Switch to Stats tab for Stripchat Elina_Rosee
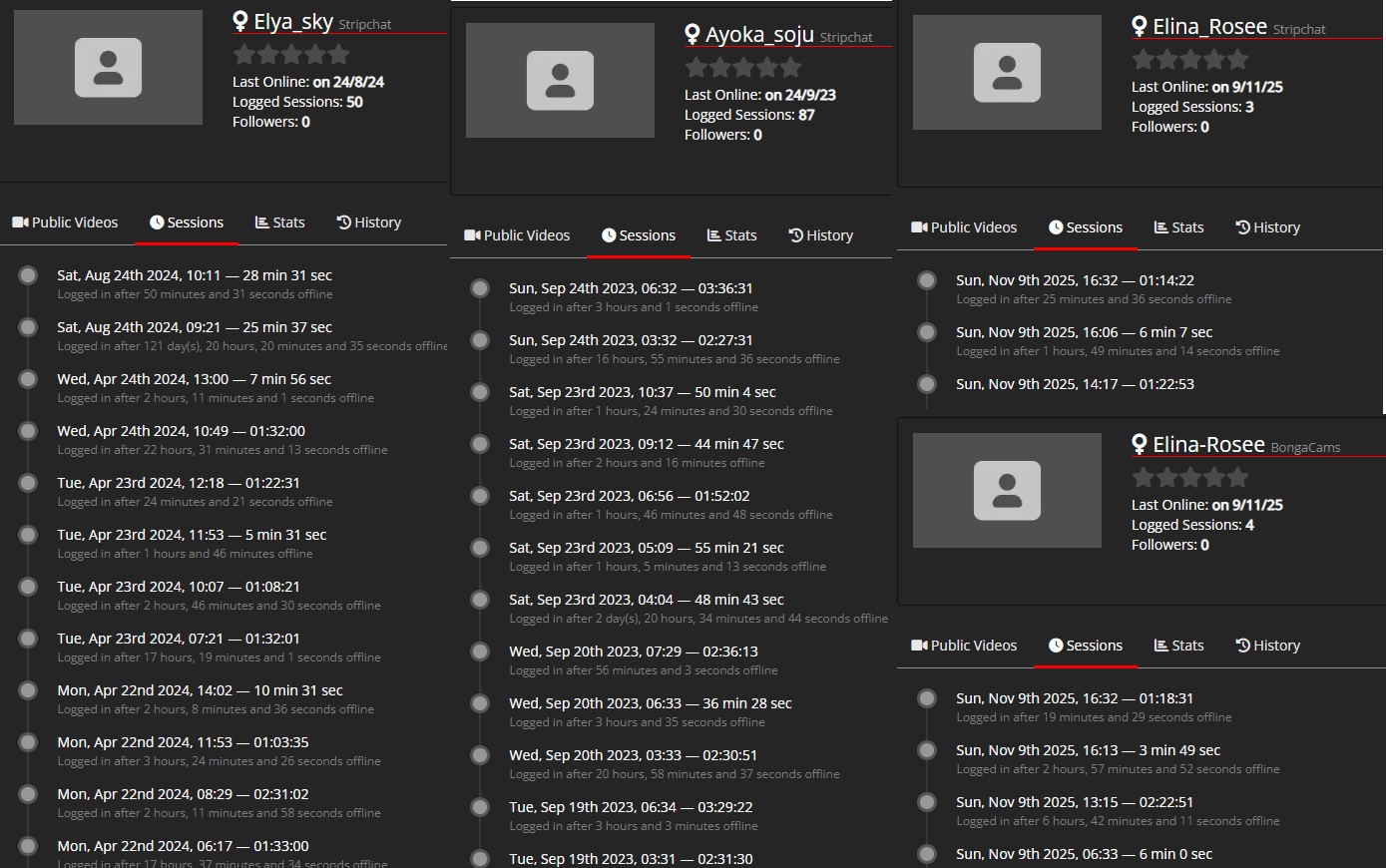Screen dimensions: 1386x868 point(1179,227)
